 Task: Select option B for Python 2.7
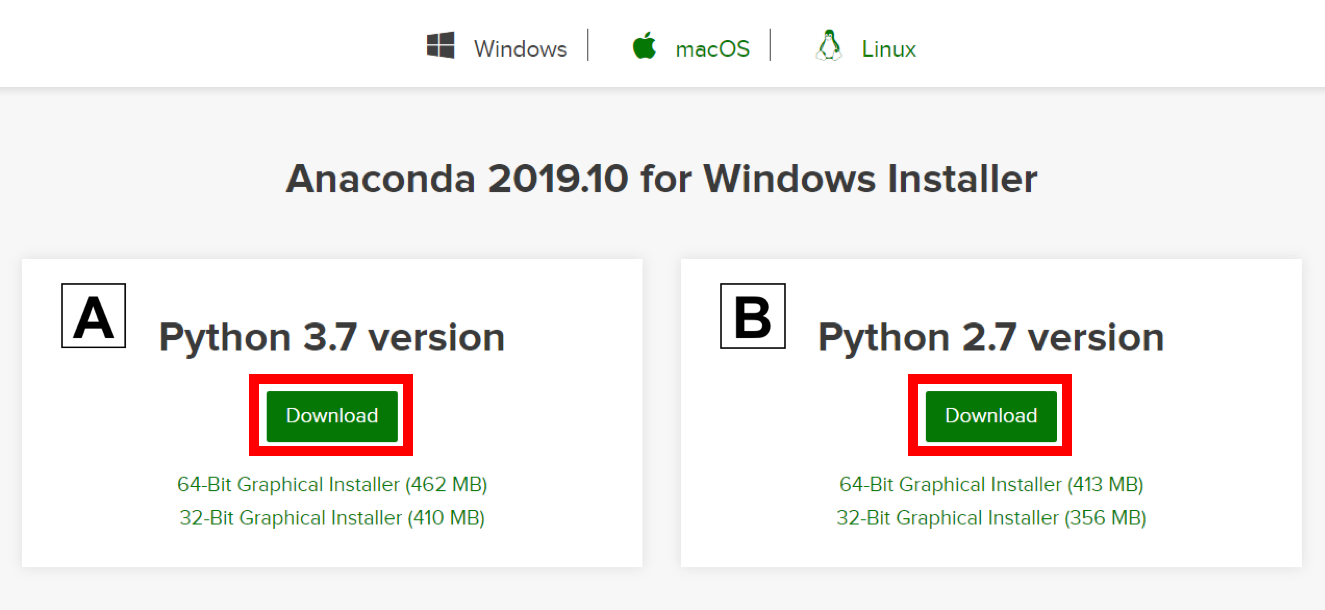pos(752,316)
